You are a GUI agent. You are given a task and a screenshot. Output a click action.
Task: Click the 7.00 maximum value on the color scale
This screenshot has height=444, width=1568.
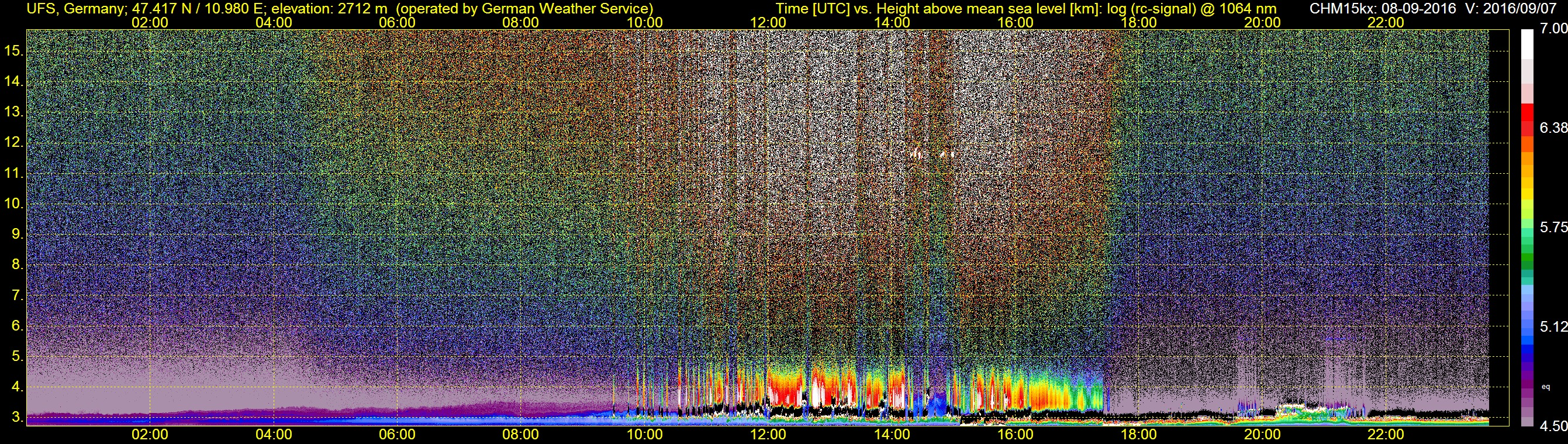pos(1553,29)
